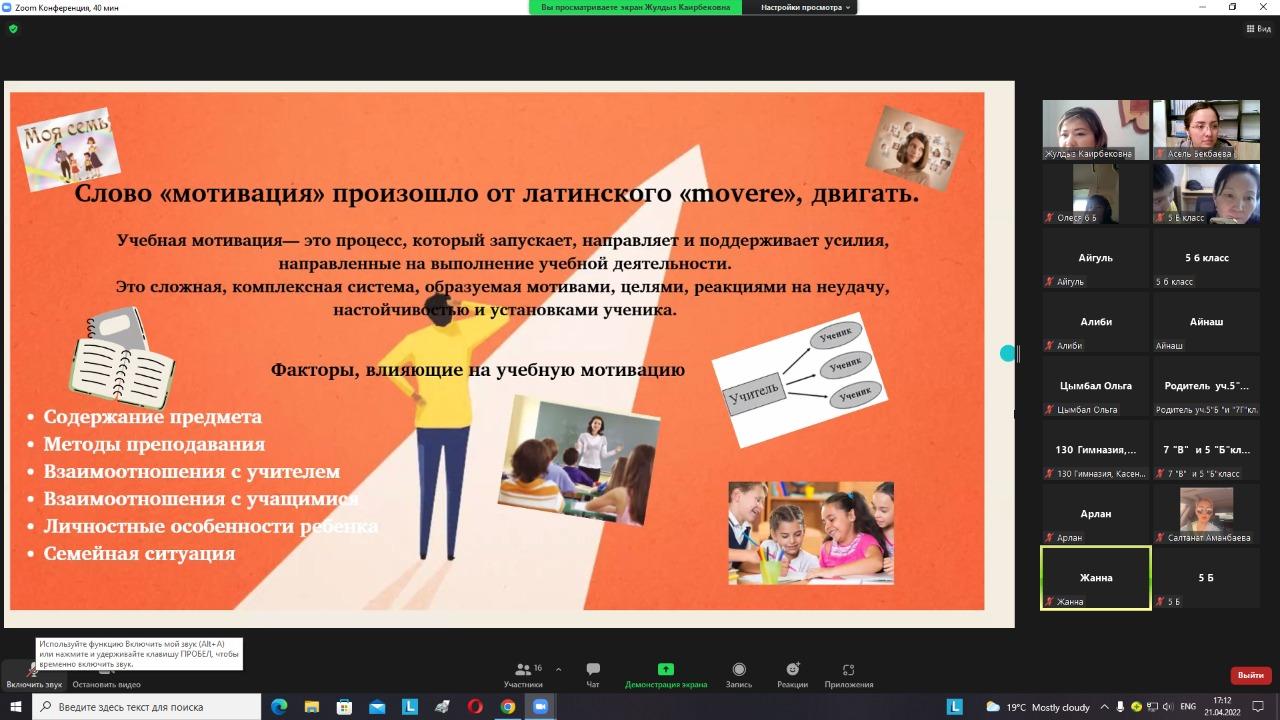
Task: Click the green encryption shield icon
Action: tap(13, 29)
